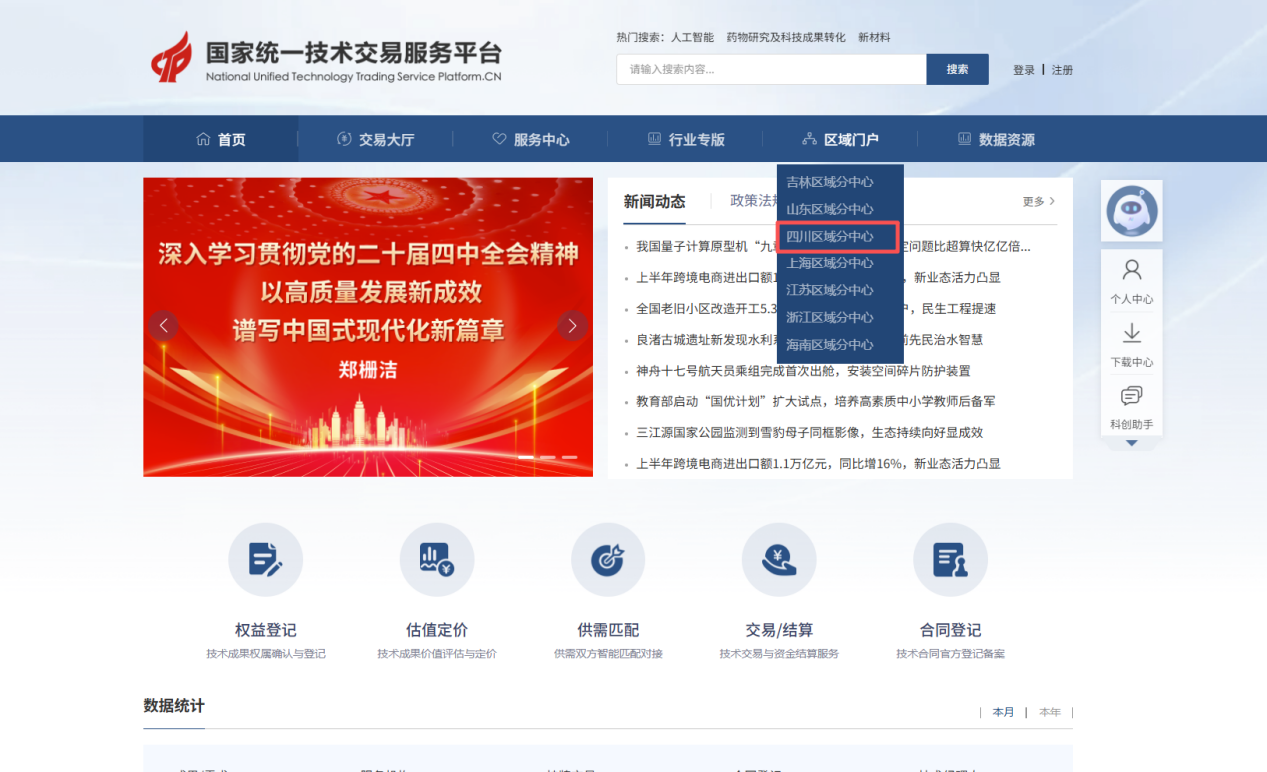The width and height of the screenshot is (1267, 772).
Task: Open the 权益登记 service icon
Action: tap(265, 559)
